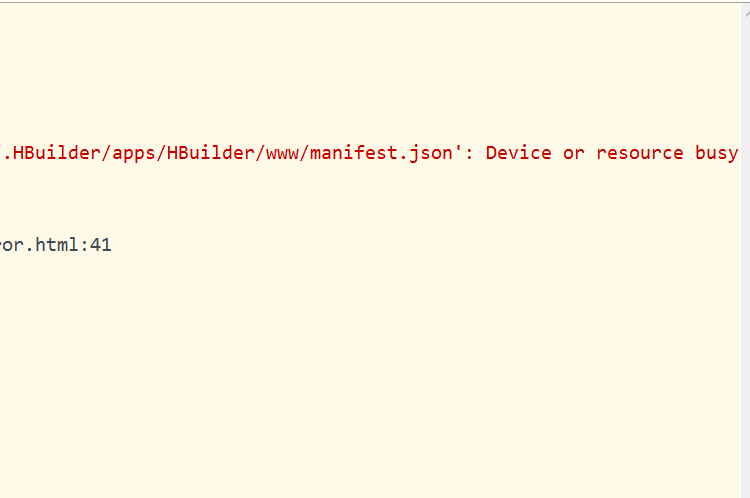Click 'manifest.json' in the error message
Viewport: 750px width, 498px height.
[381, 153]
